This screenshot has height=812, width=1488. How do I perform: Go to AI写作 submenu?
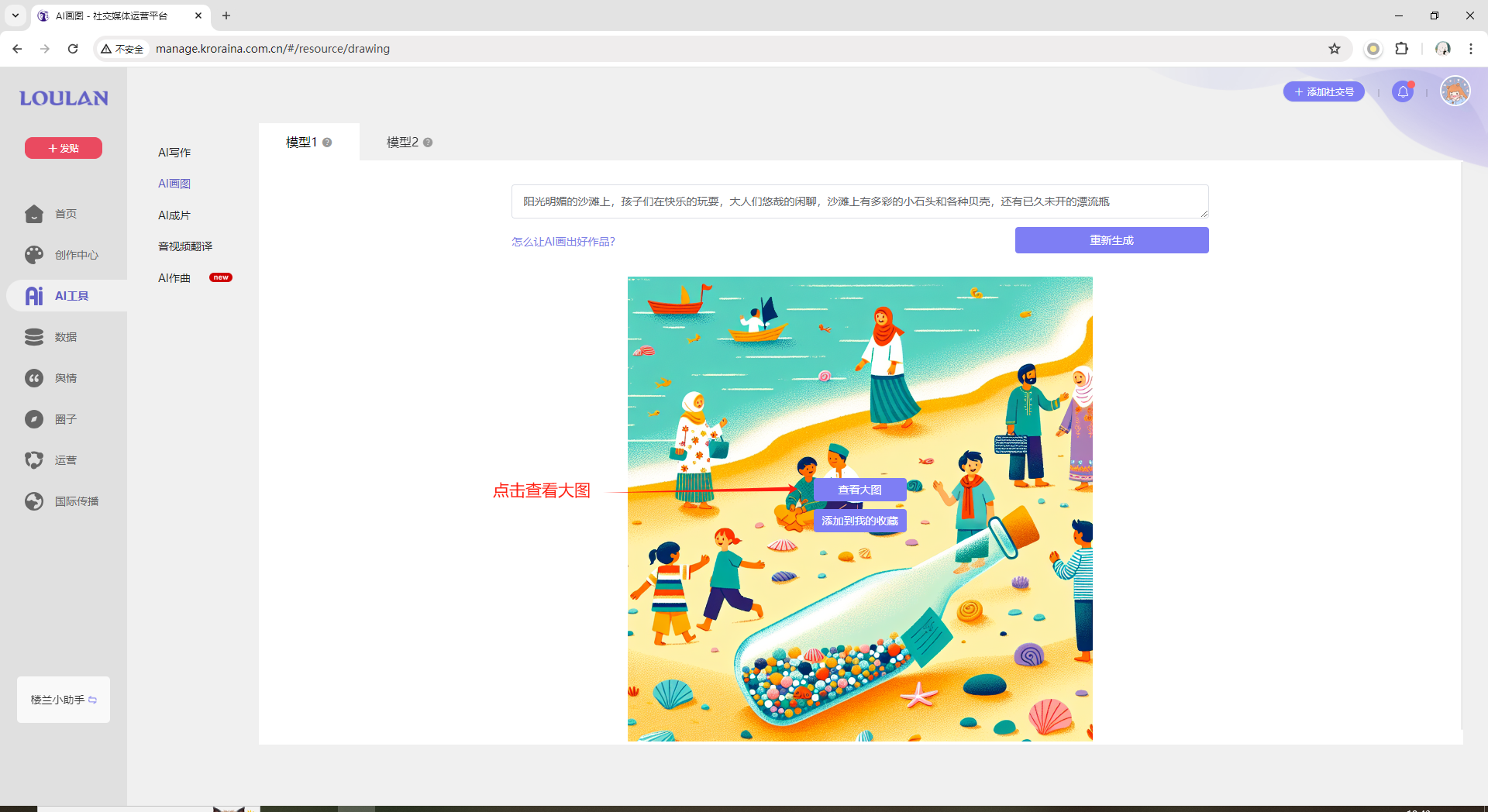point(174,153)
